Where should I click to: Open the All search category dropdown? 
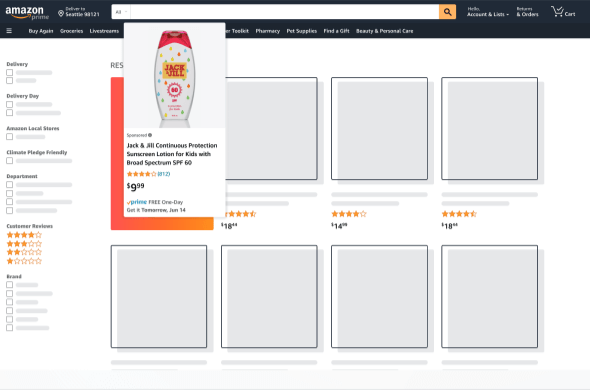[121, 12]
